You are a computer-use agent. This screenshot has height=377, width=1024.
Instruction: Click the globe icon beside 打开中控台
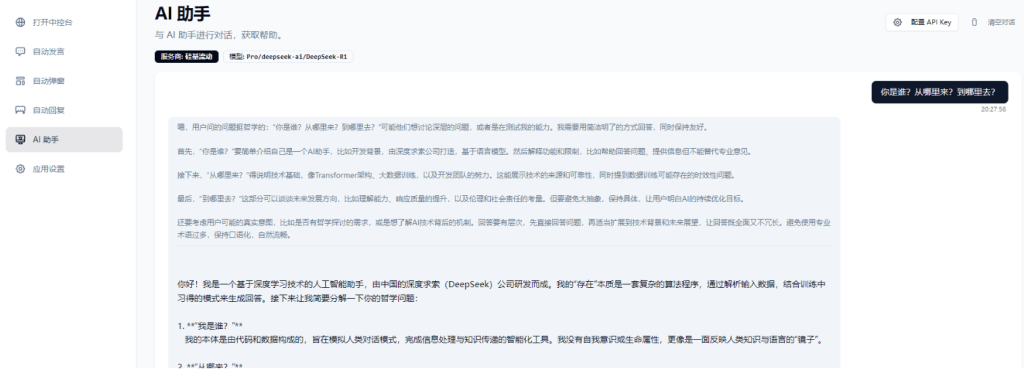[20, 22]
